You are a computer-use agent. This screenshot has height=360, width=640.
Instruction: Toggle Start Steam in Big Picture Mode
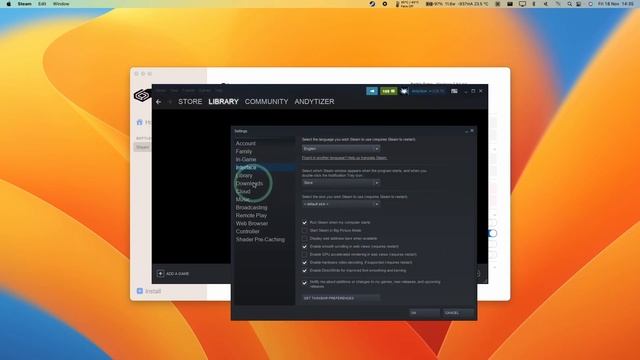[304, 231]
